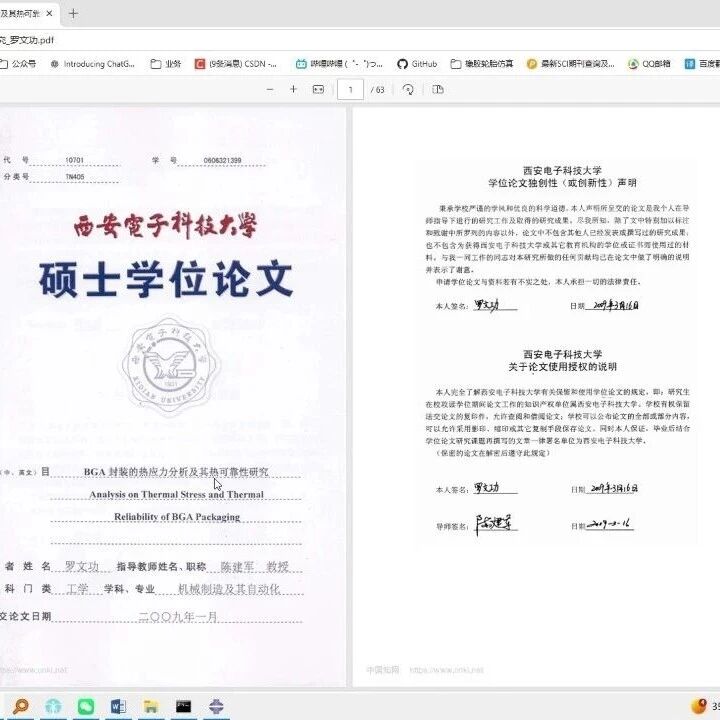720x720 pixels.
Task: Click the thesis title BGA 封装的热应力分析
Action: (x=176, y=472)
